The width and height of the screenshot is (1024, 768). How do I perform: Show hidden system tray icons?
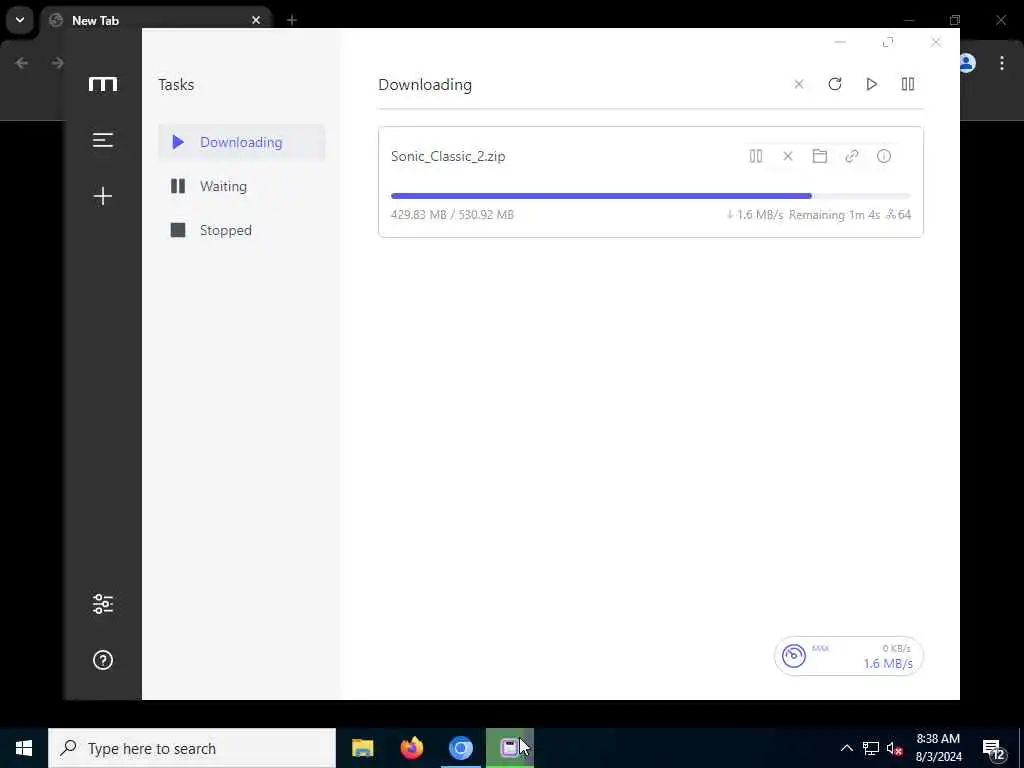tap(846, 748)
